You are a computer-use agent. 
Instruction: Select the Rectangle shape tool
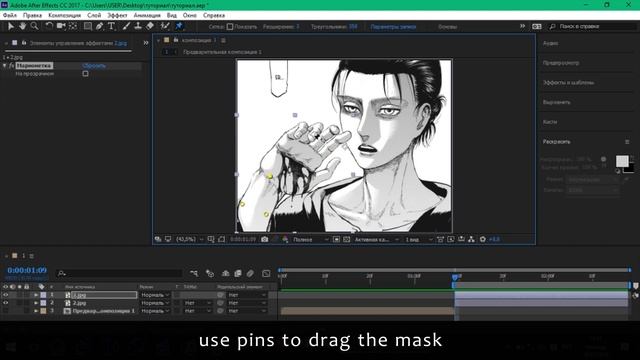[87, 26]
